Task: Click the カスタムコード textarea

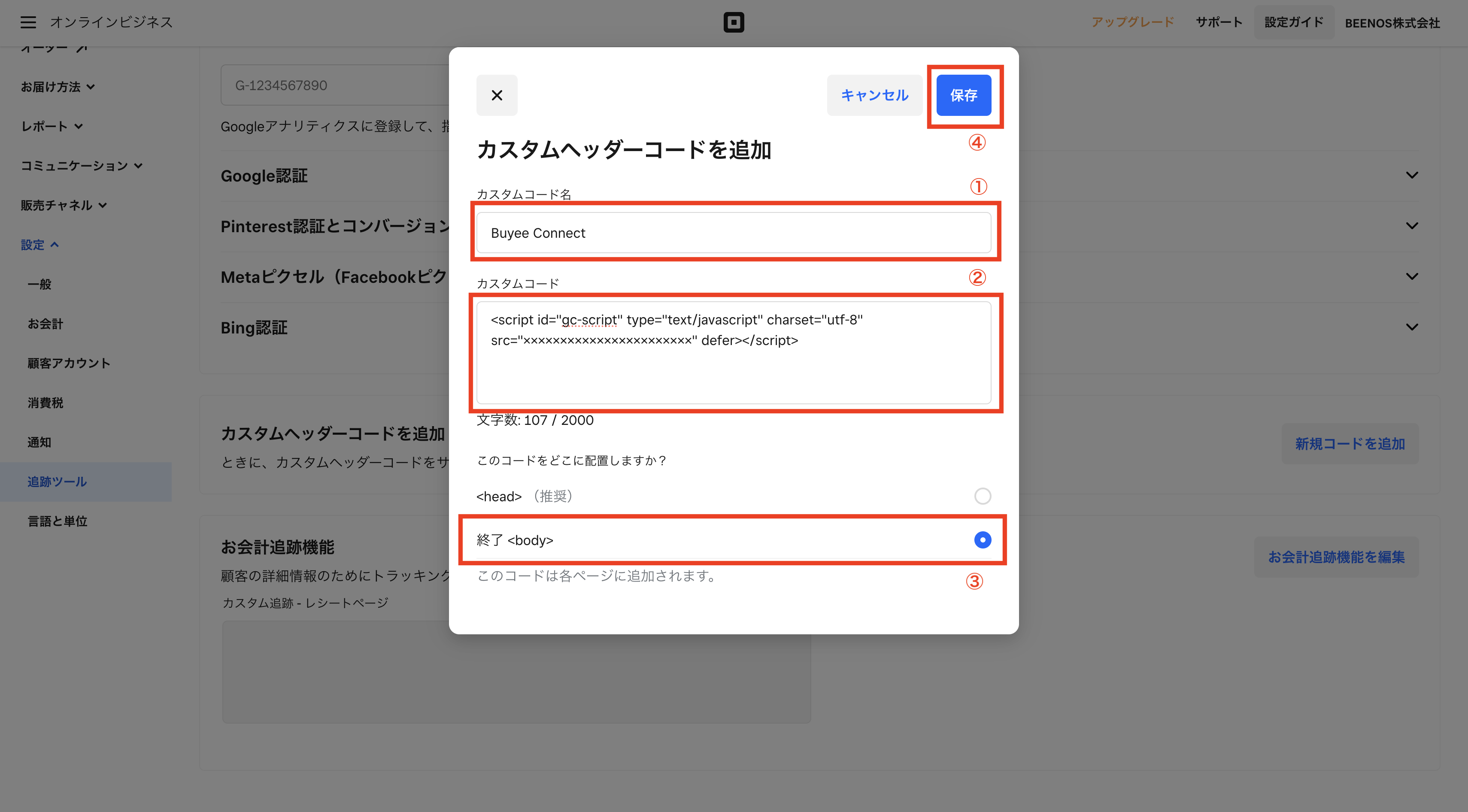Action: tap(734, 353)
